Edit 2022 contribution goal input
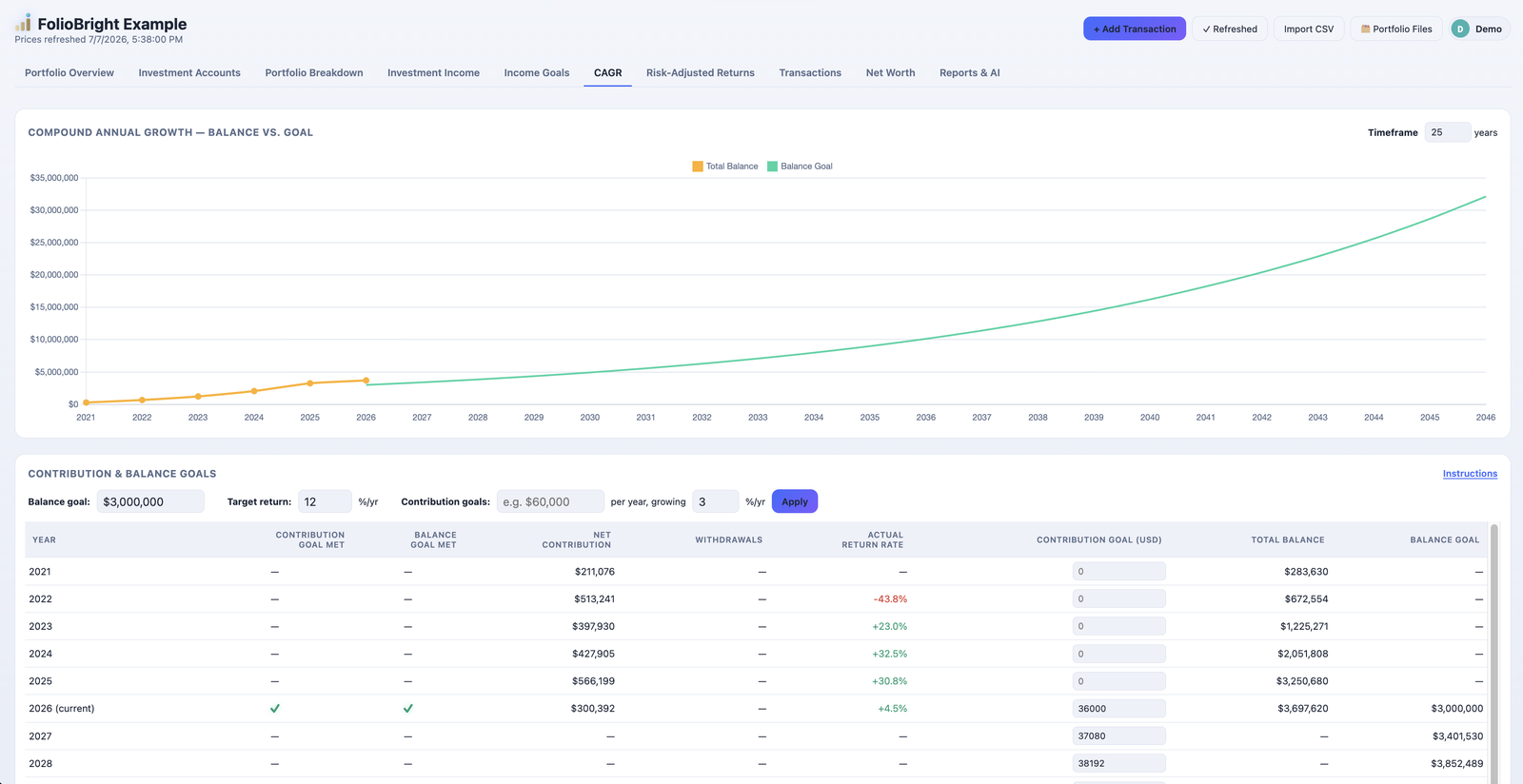Image resolution: width=1523 pixels, height=784 pixels. click(1118, 599)
